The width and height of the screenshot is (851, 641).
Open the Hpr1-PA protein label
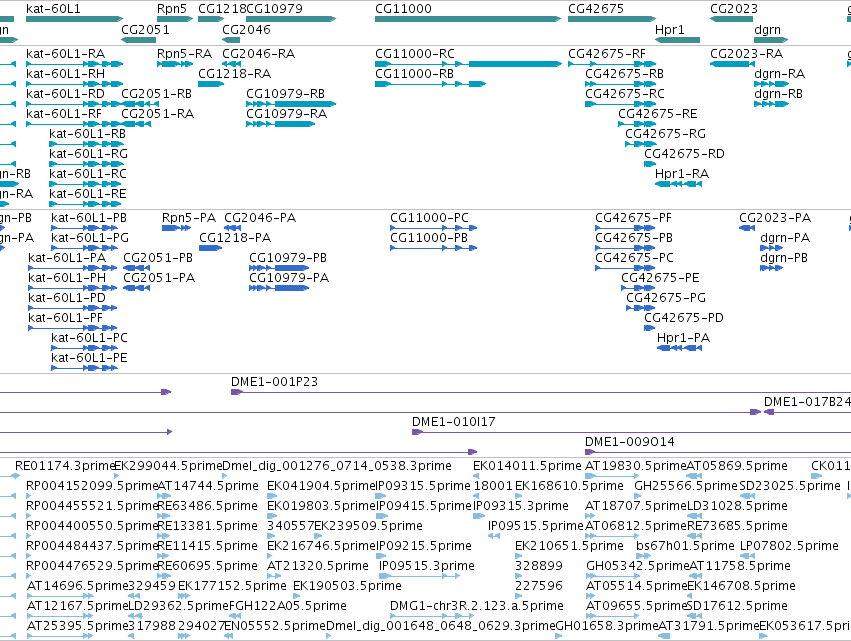(683, 338)
